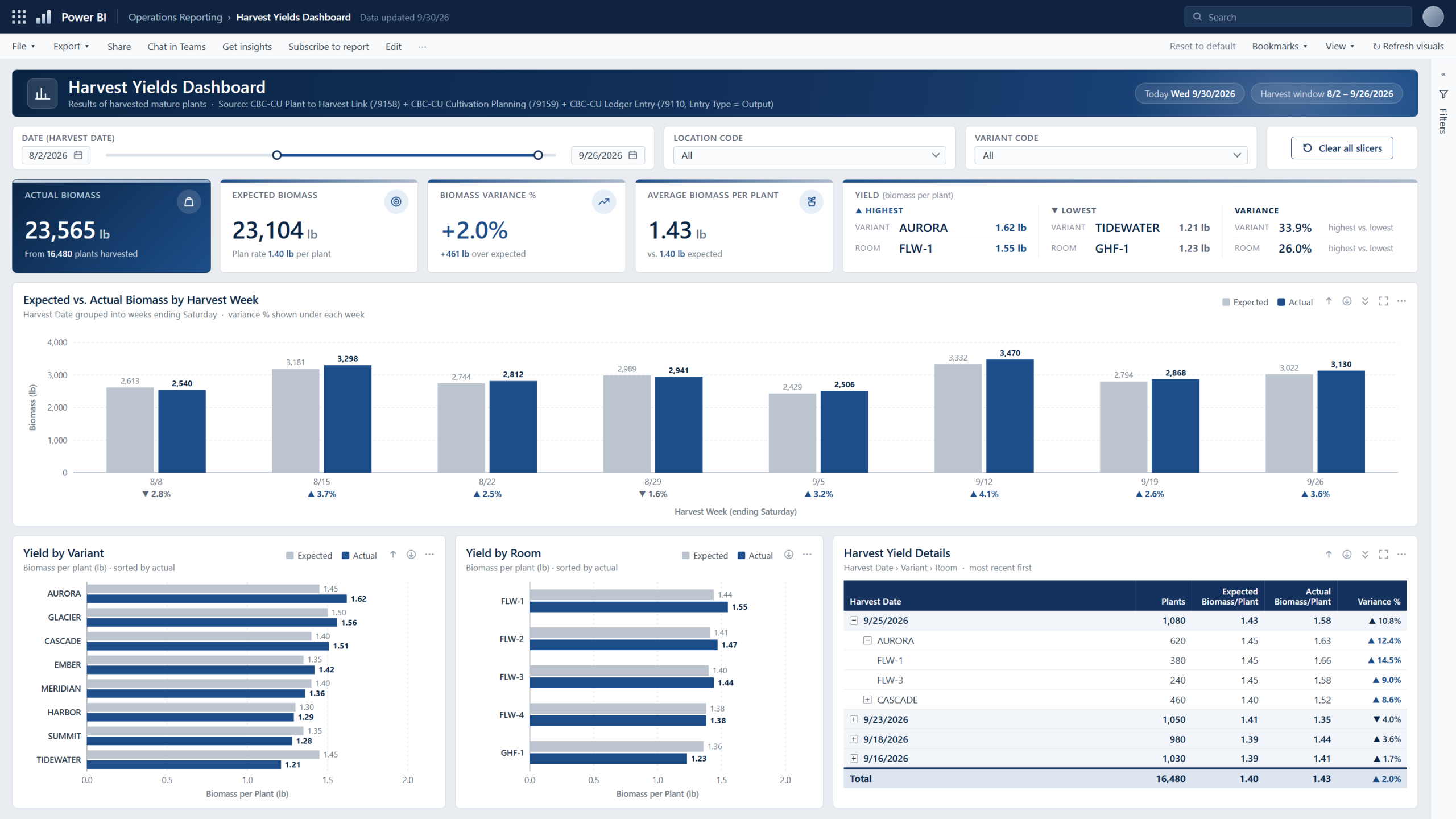Toggle Expected legend in weekly biomass chart

1245,302
